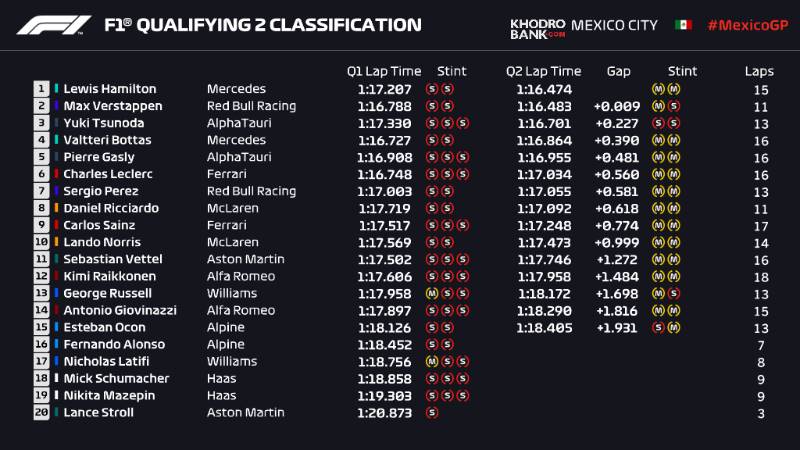Image resolution: width=800 pixels, height=450 pixels.
Task: Click the soft tyre icon in George Russell's Q2 stint
Action: [674, 294]
